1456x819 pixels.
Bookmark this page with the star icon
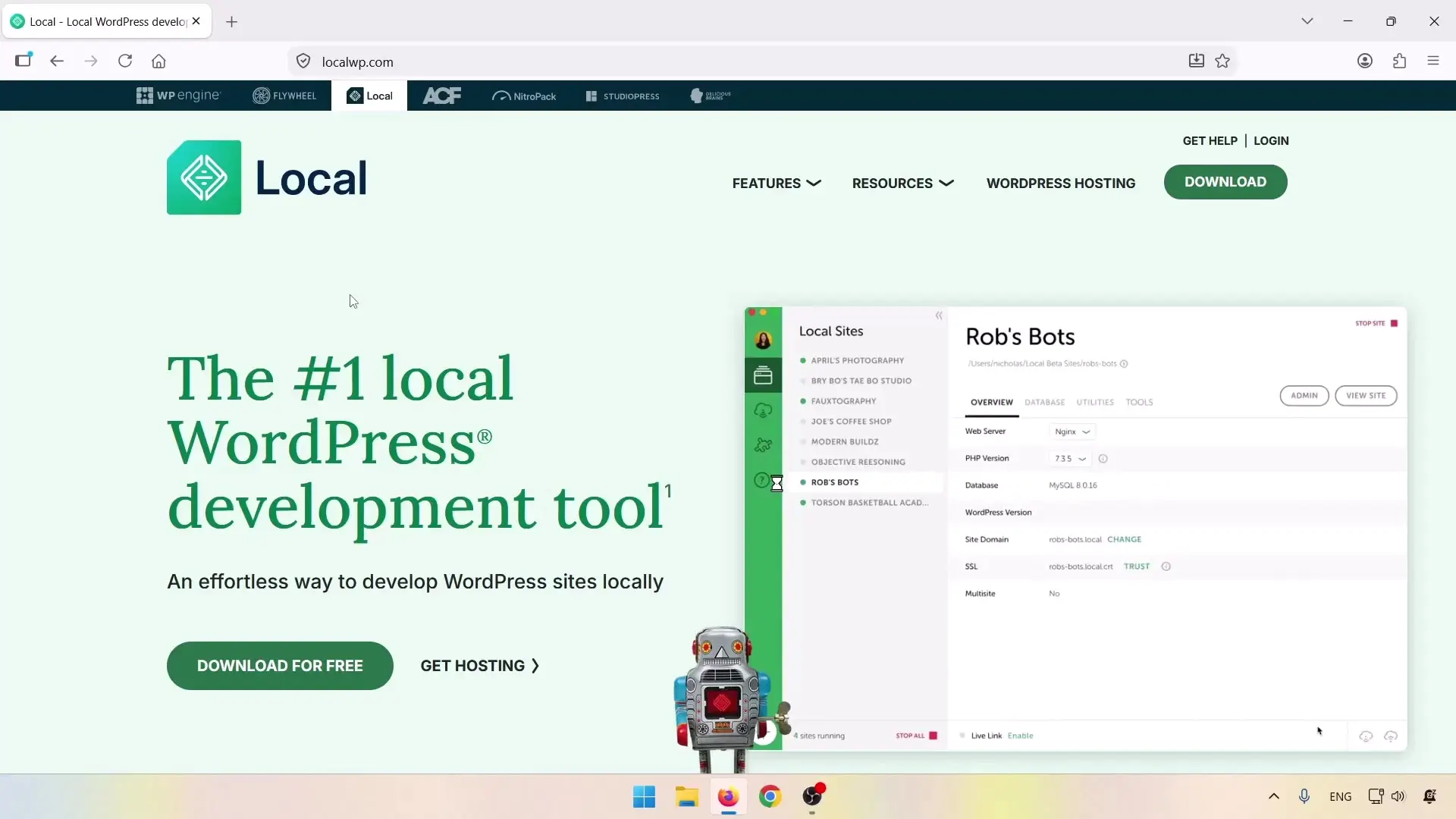click(x=1222, y=61)
